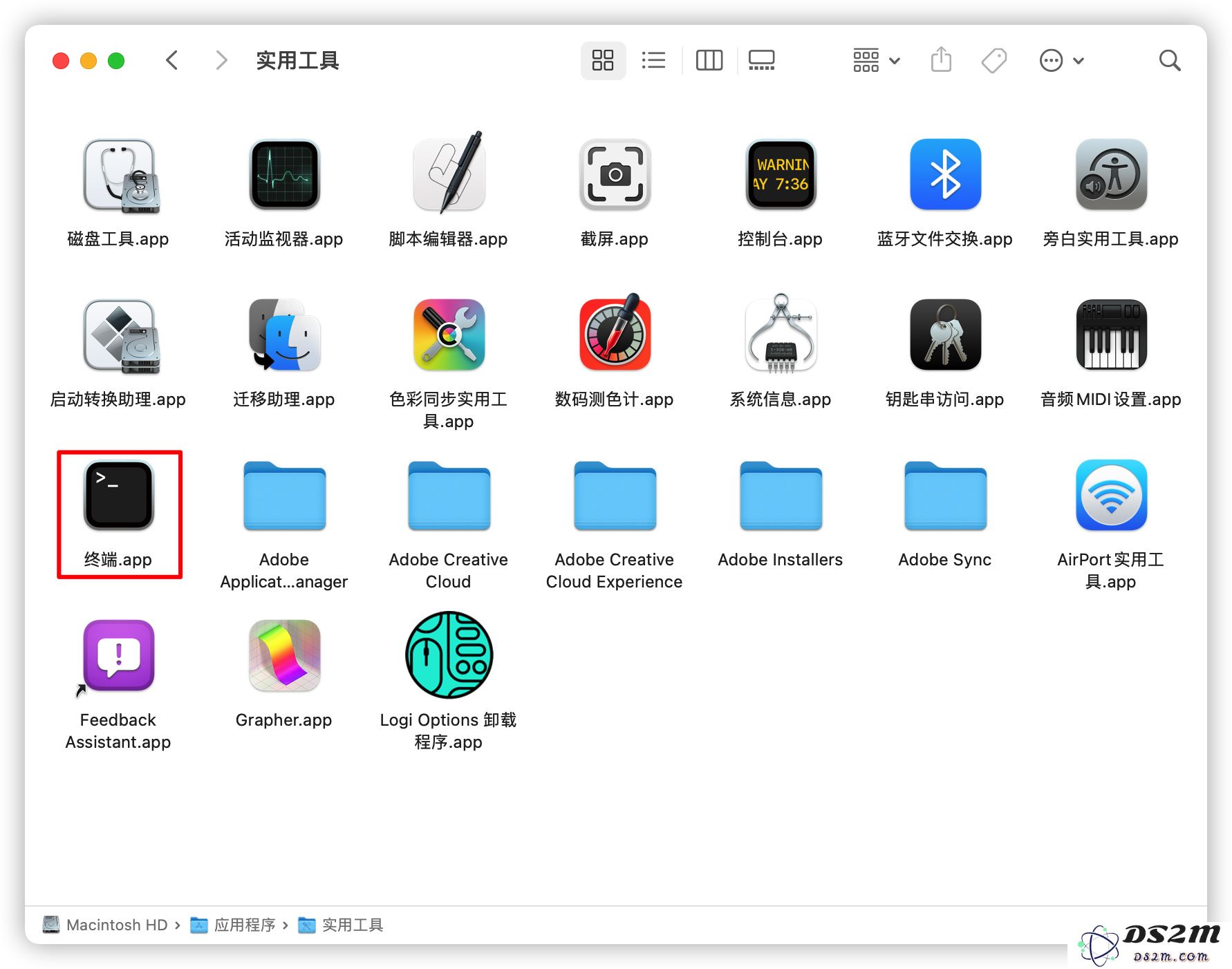1232x969 pixels.
Task: Select VoiceOver Utility icon (旁白实用工具.app)
Action: [x=1111, y=175]
